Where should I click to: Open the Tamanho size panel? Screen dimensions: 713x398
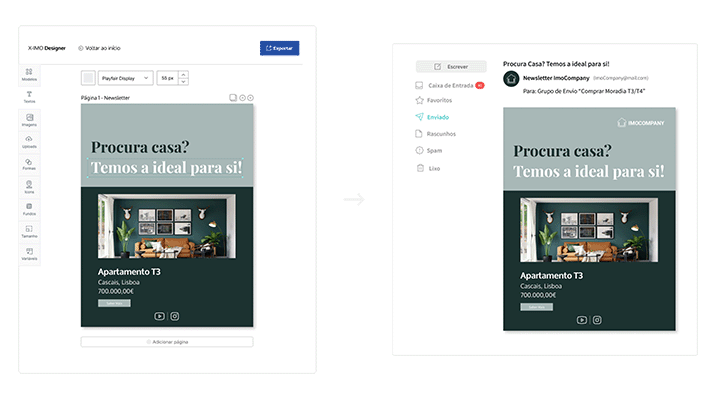29,232
